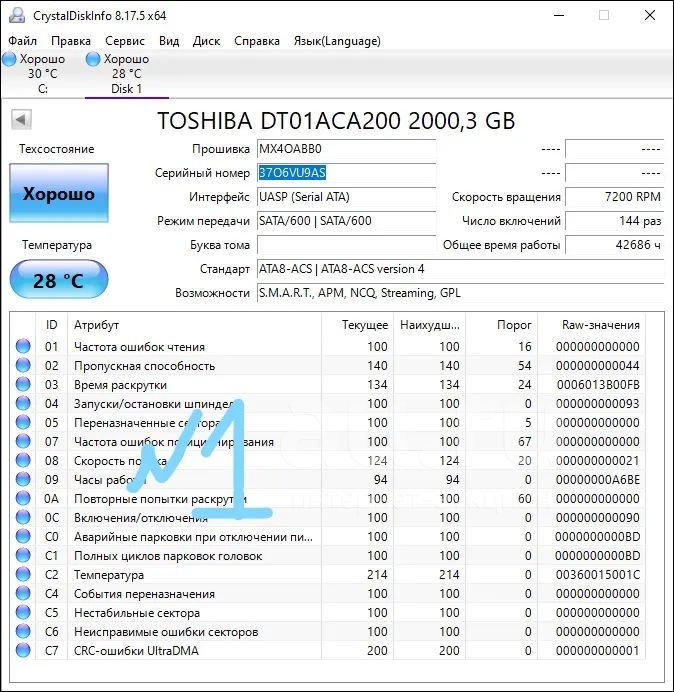674x692 pixels.
Task: Click status icon for attribute C1
Action: click(x=23, y=555)
